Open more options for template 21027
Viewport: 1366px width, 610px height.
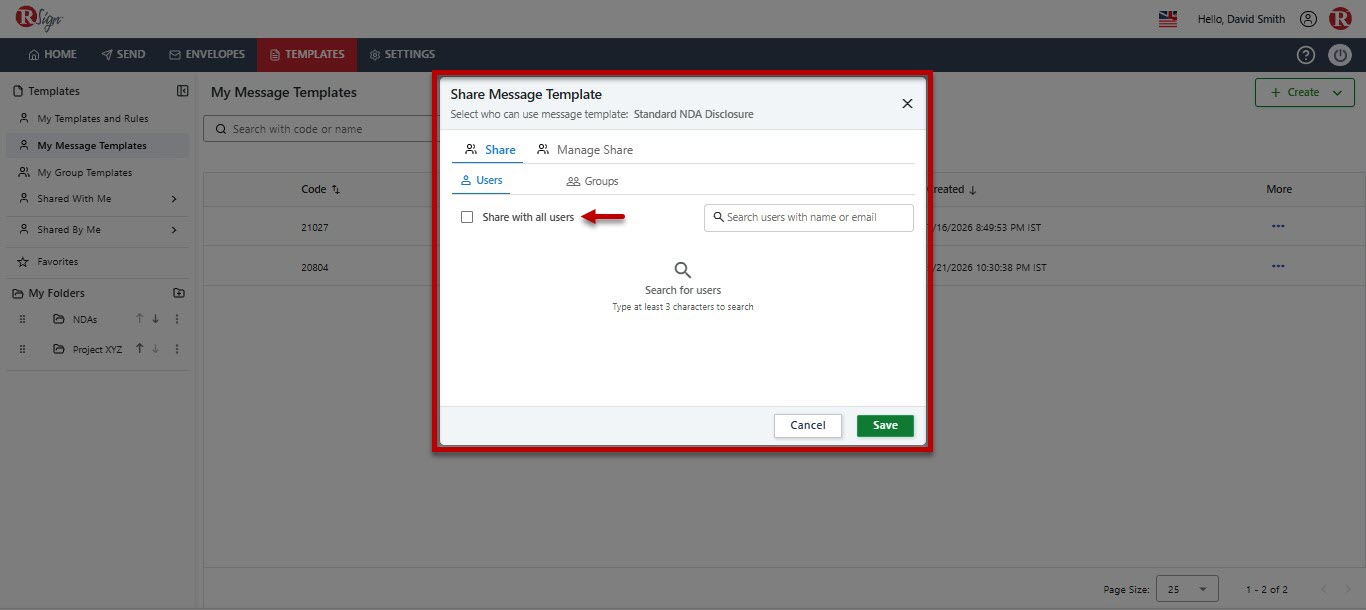pyautogui.click(x=1278, y=226)
